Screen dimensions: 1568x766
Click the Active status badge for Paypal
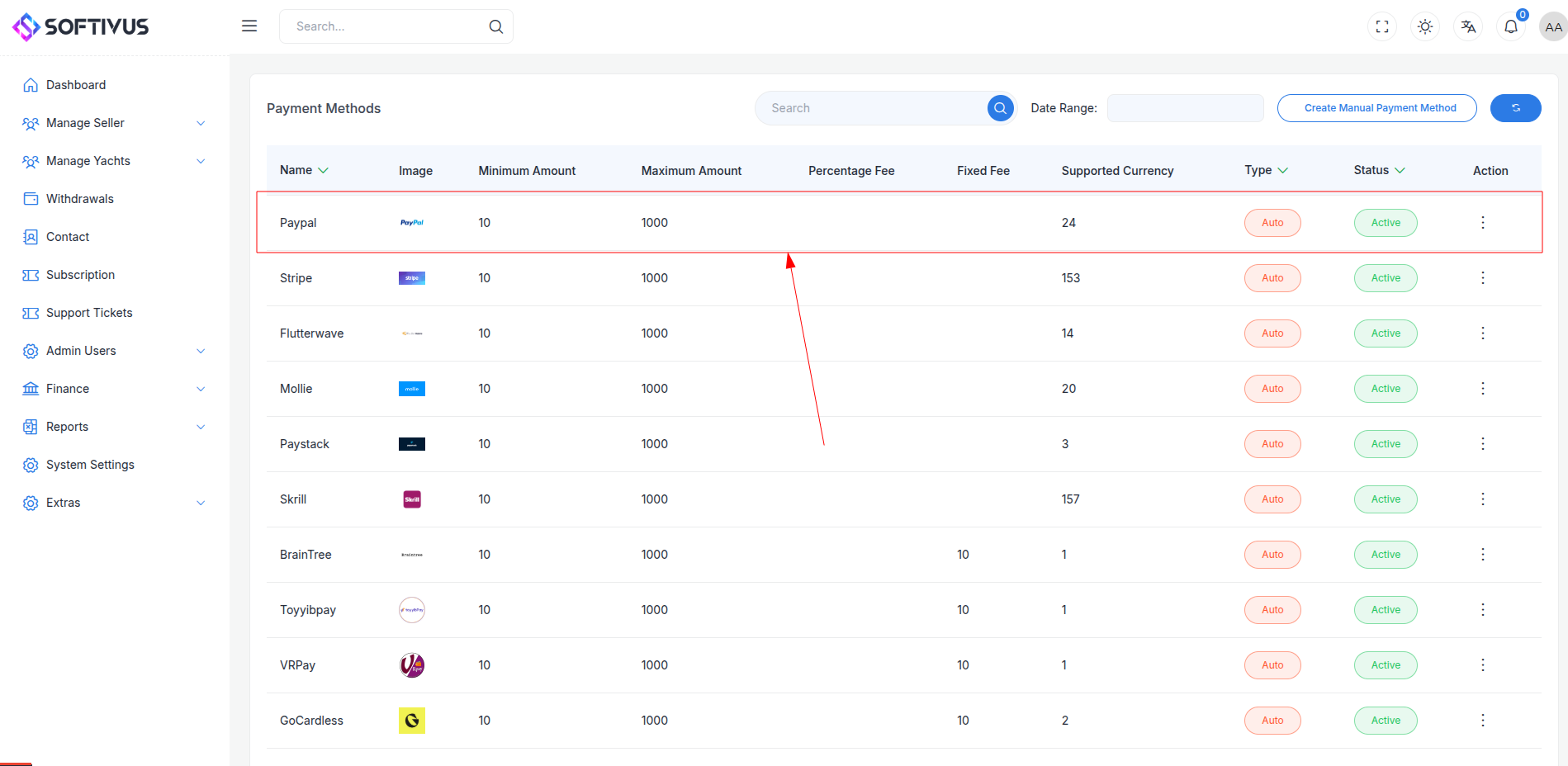pos(1386,223)
